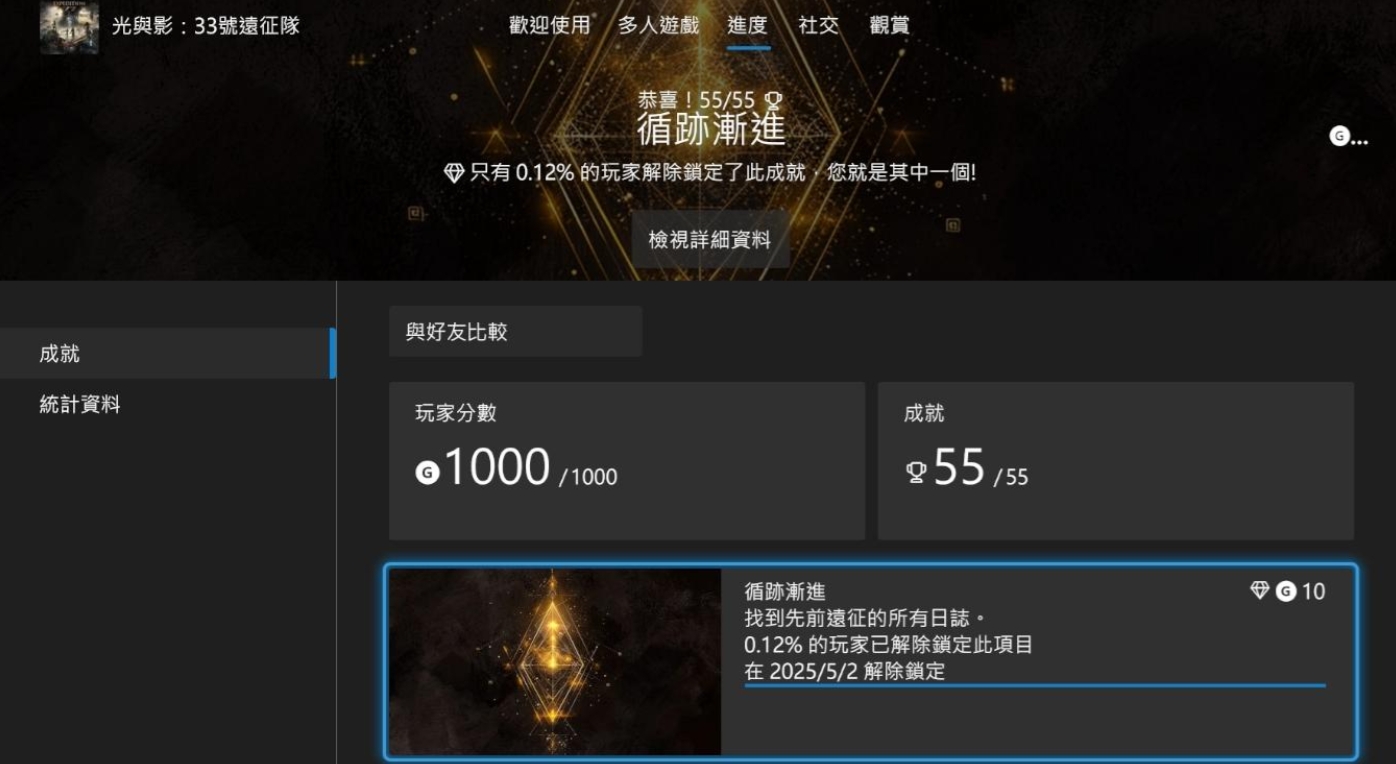This screenshot has width=1396, height=764.
Task: Select the 進度 tab
Action: click(748, 26)
